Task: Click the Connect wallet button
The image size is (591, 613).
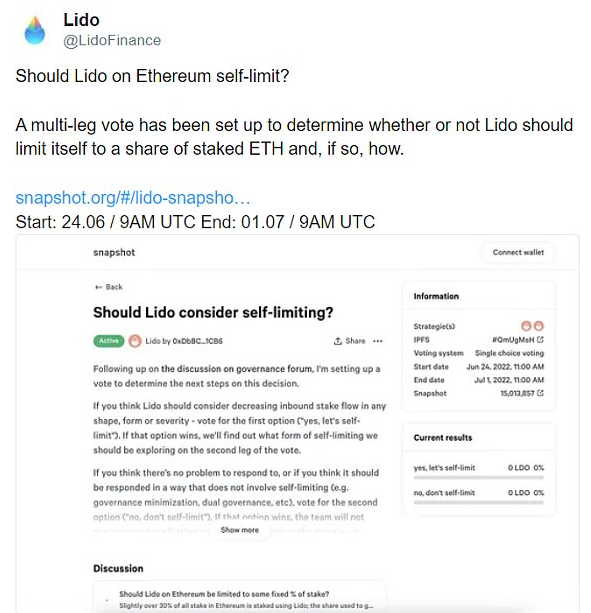Action: tap(518, 253)
